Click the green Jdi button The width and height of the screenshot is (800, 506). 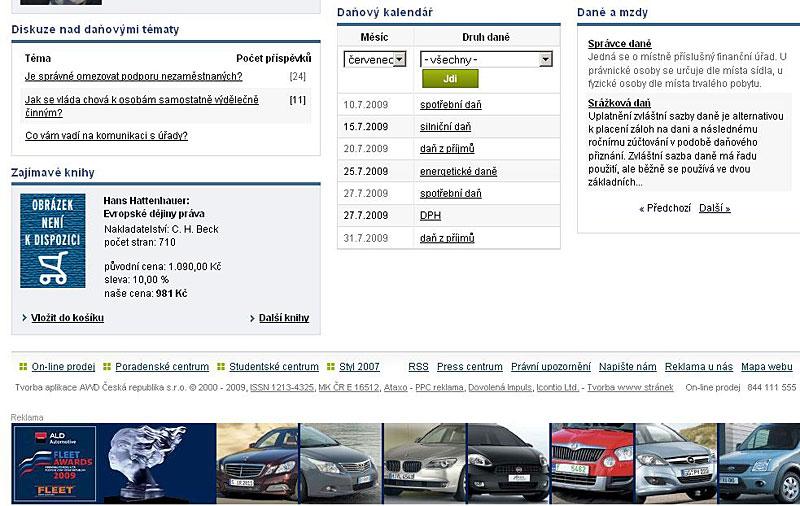pyautogui.click(x=450, y=79)
